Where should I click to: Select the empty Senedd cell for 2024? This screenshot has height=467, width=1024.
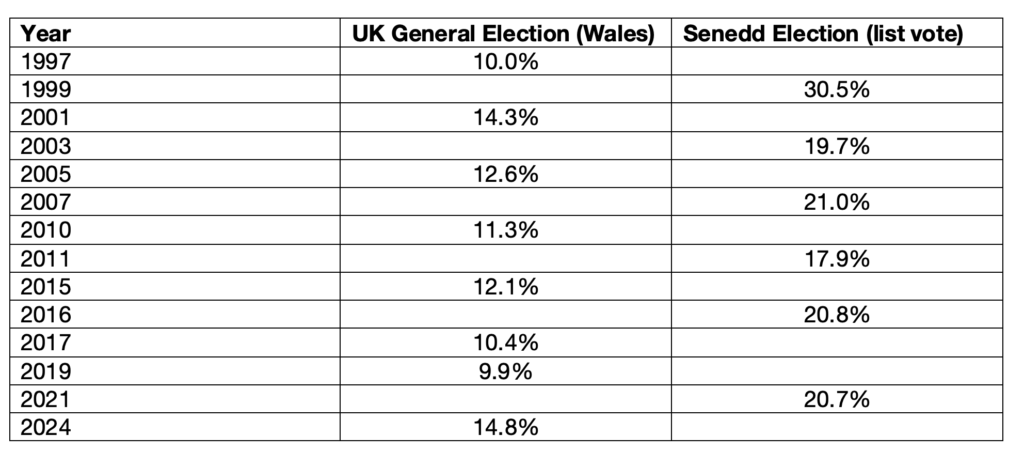click(837, 427)
